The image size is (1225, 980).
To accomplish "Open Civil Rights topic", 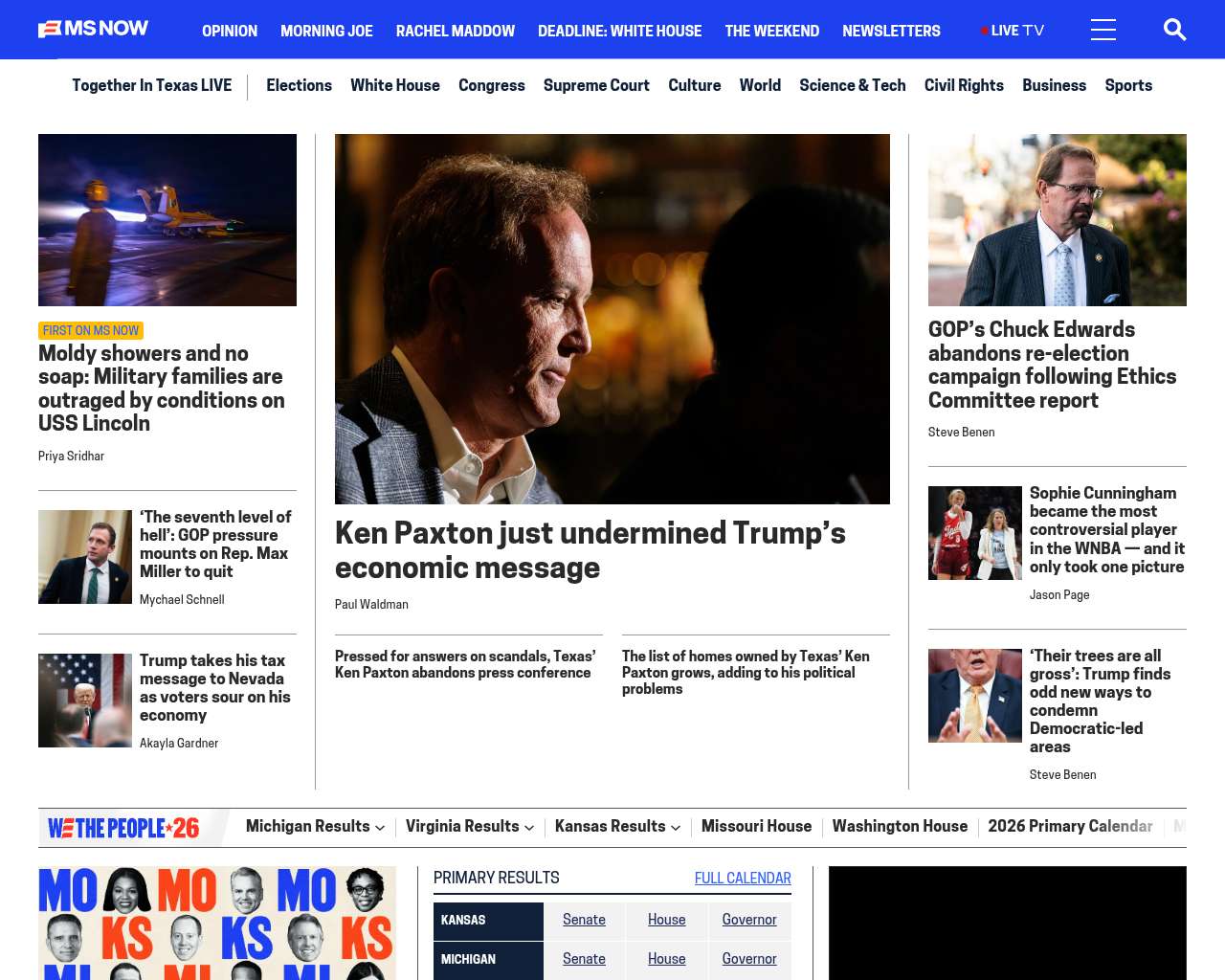I will coord(964,85).
